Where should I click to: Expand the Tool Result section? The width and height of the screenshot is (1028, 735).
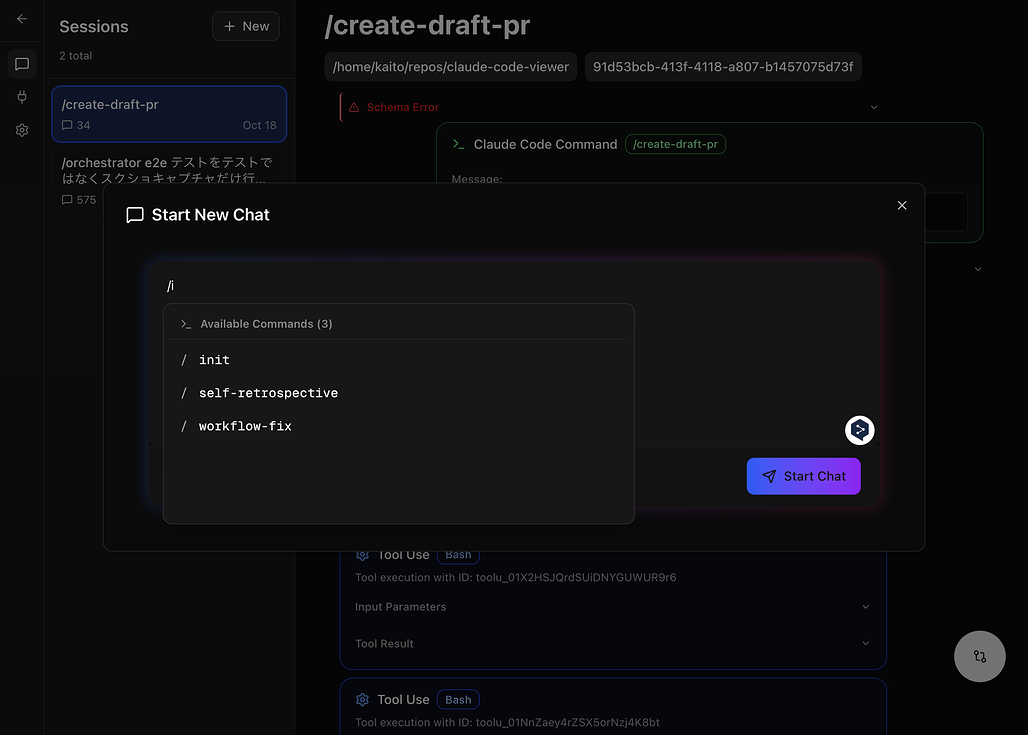865,644
